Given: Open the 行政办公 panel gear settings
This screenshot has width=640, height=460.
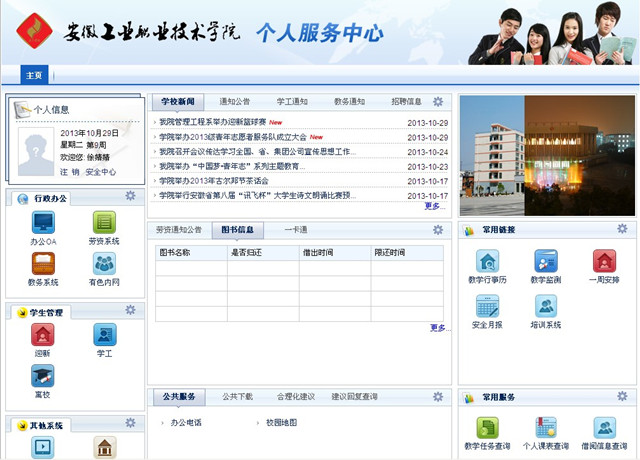Looking at the screenshot, I should pyautogui.click(x=130, y=196).
